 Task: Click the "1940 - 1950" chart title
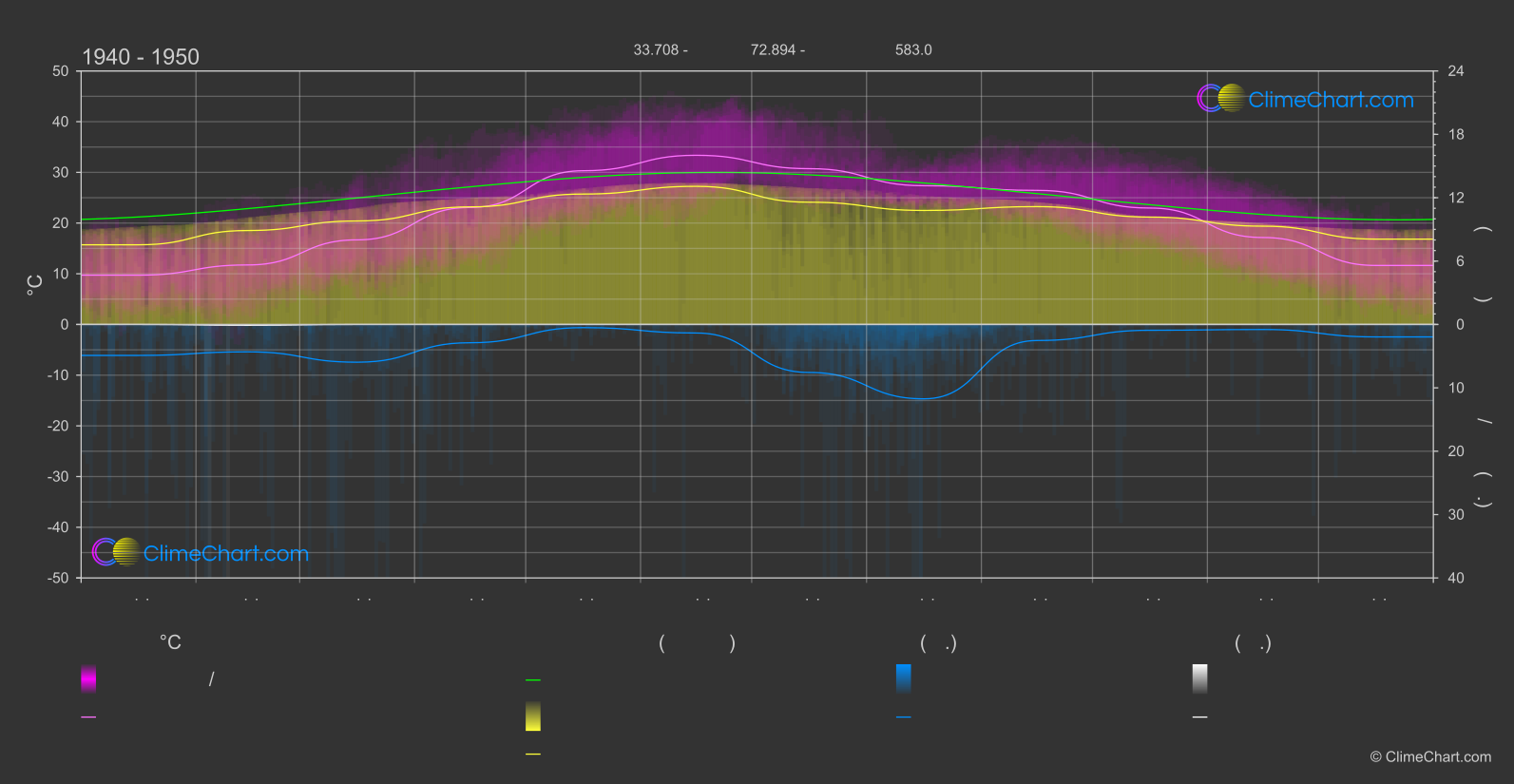point(141,57)
